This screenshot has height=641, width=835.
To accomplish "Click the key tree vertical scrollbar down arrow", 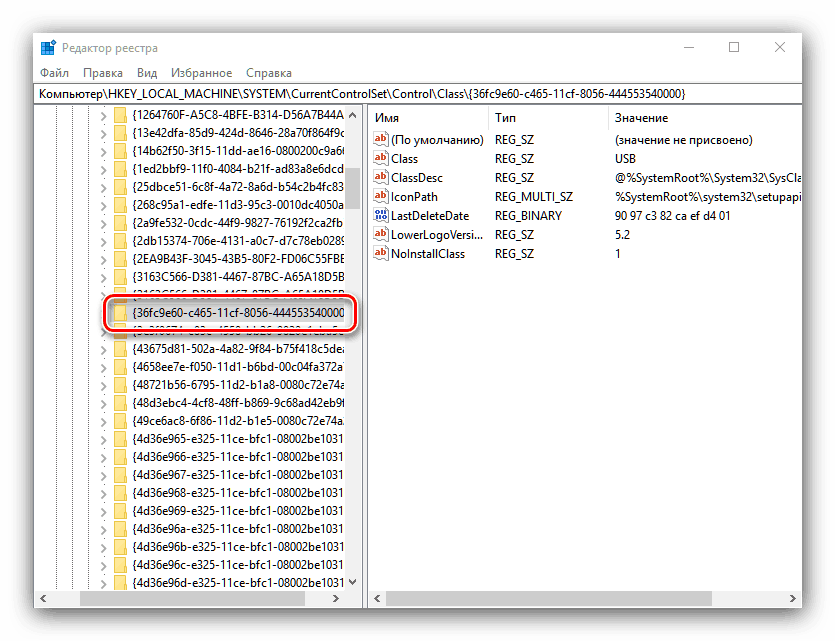I will pos(353,582).
